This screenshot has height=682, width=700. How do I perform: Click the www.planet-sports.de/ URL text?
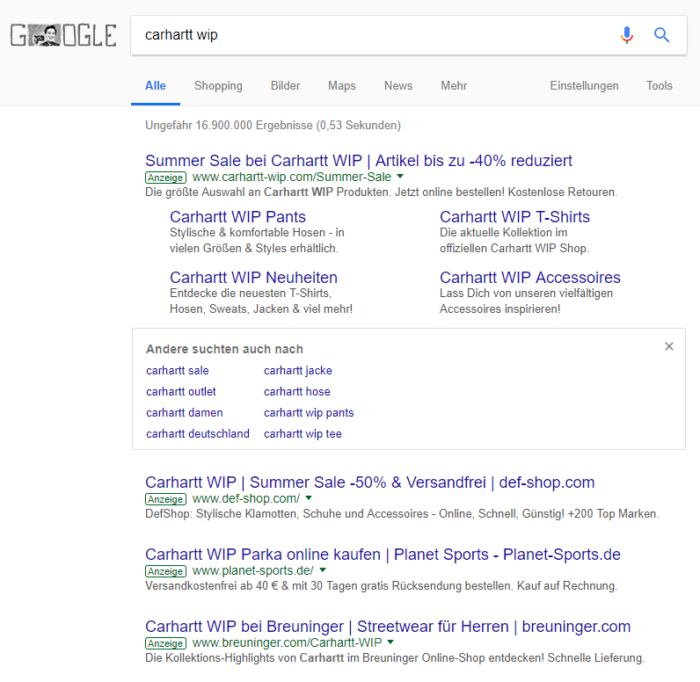(253, 570)
